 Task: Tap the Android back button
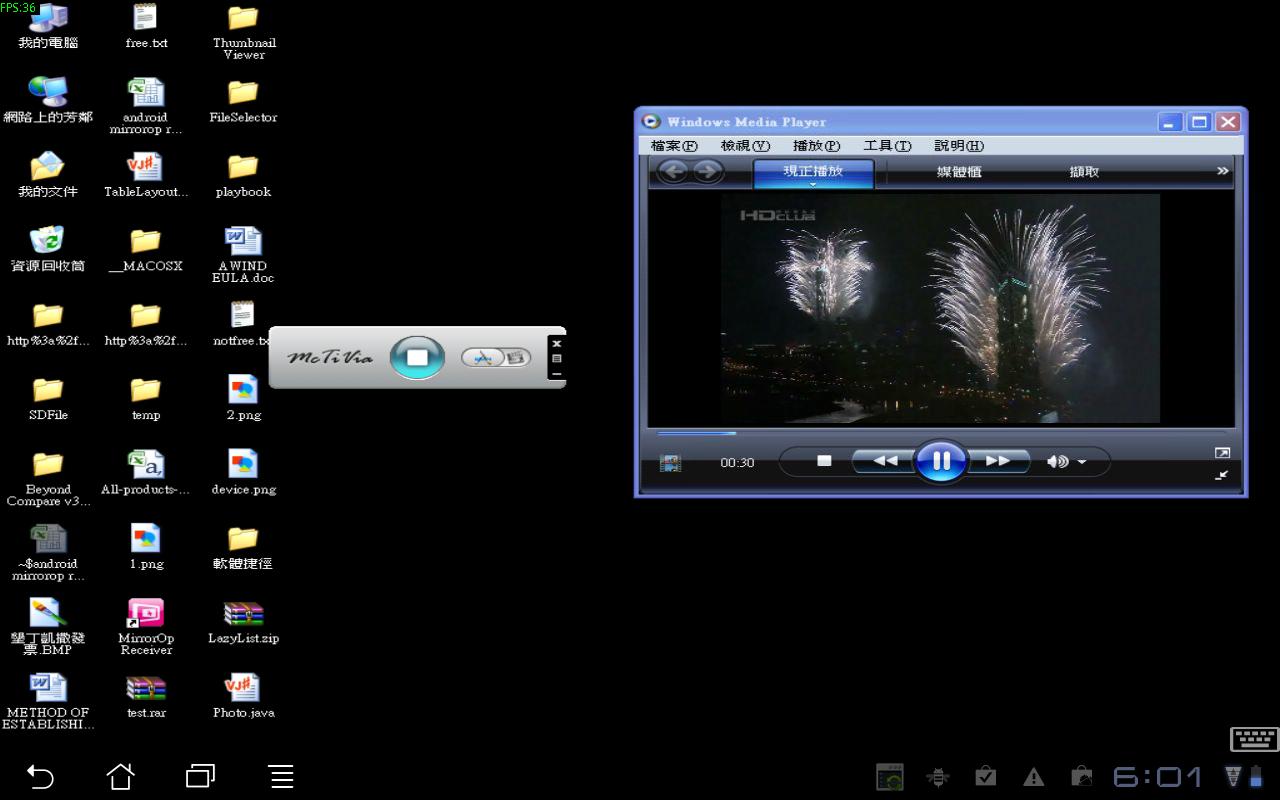40,776
